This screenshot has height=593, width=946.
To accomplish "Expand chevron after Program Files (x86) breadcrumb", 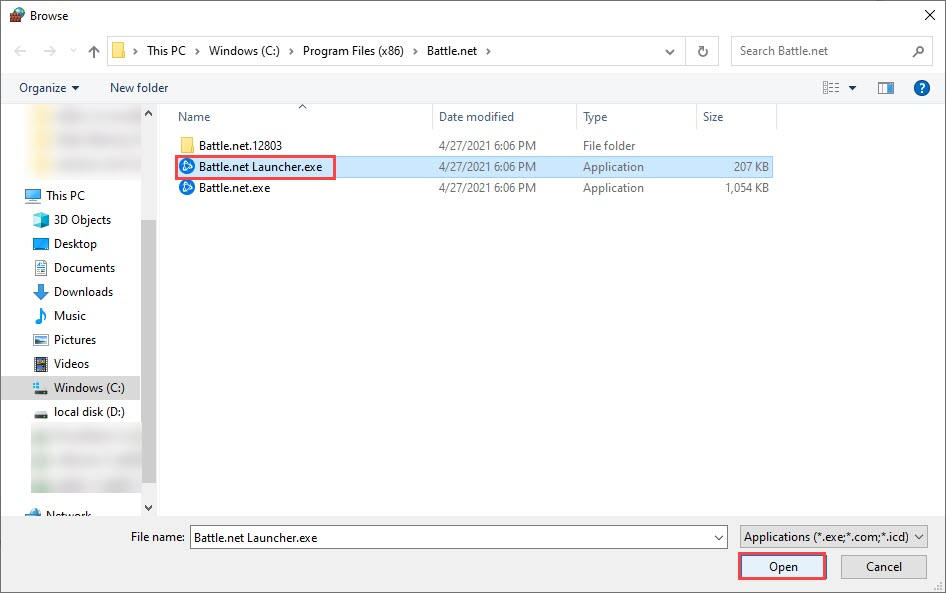I will click(x=415, y=51).
